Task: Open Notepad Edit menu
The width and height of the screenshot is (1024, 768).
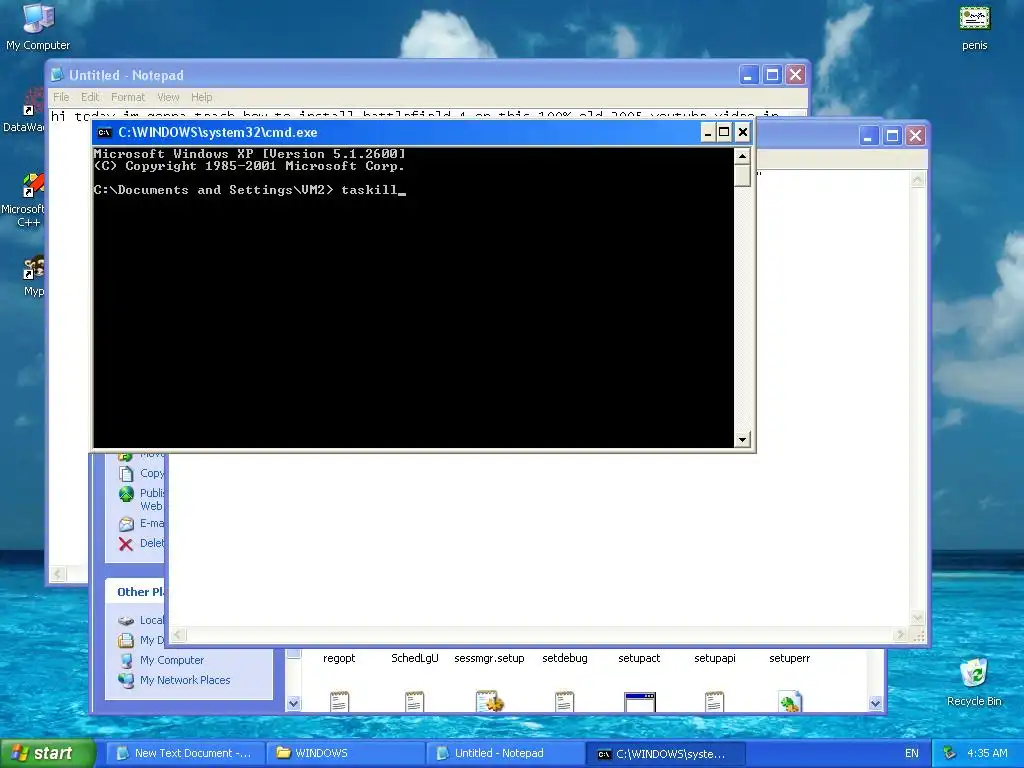Action: click(90, 97)
